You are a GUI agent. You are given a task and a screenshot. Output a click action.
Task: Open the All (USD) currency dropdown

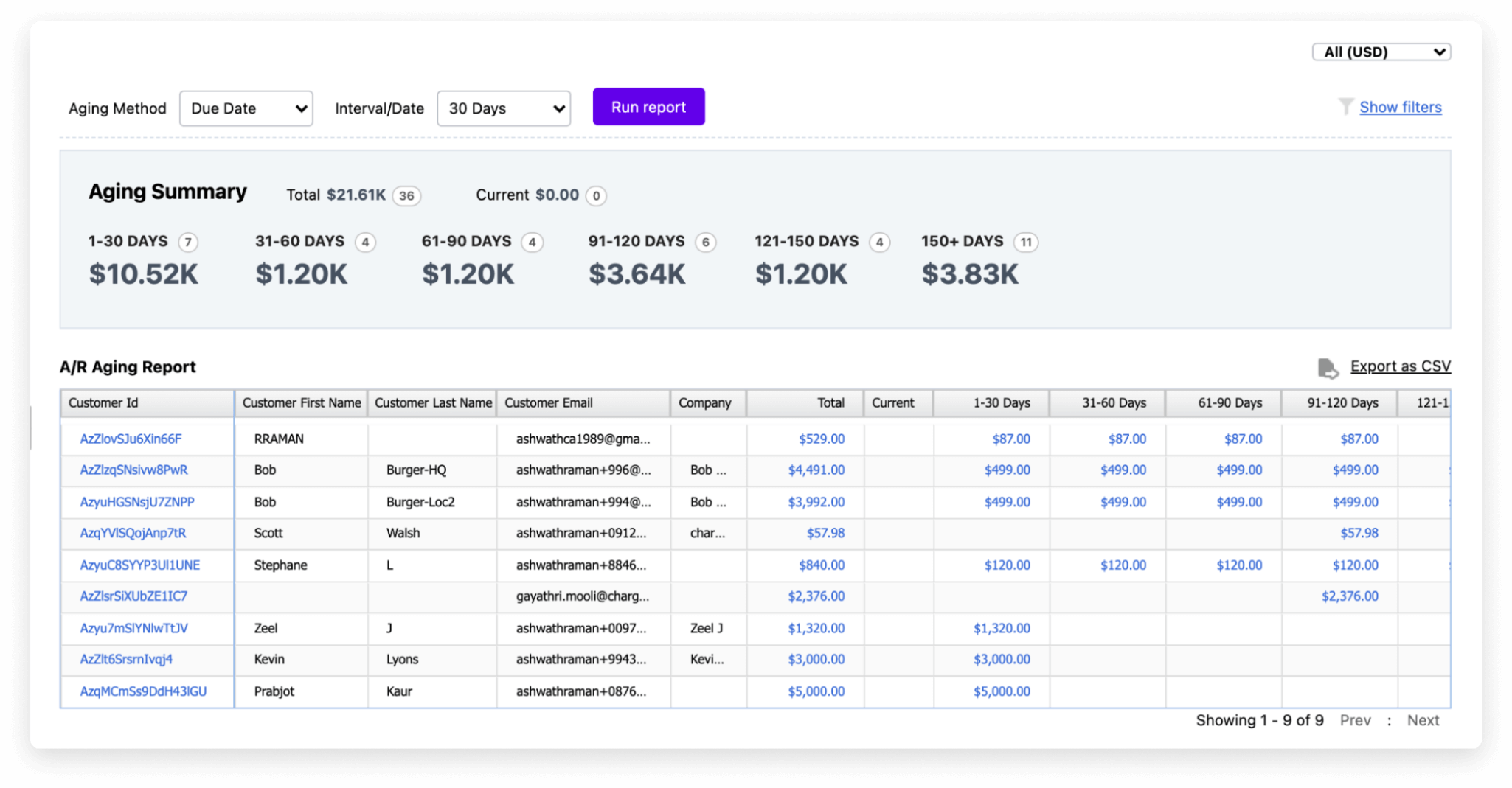(1381, 52)
